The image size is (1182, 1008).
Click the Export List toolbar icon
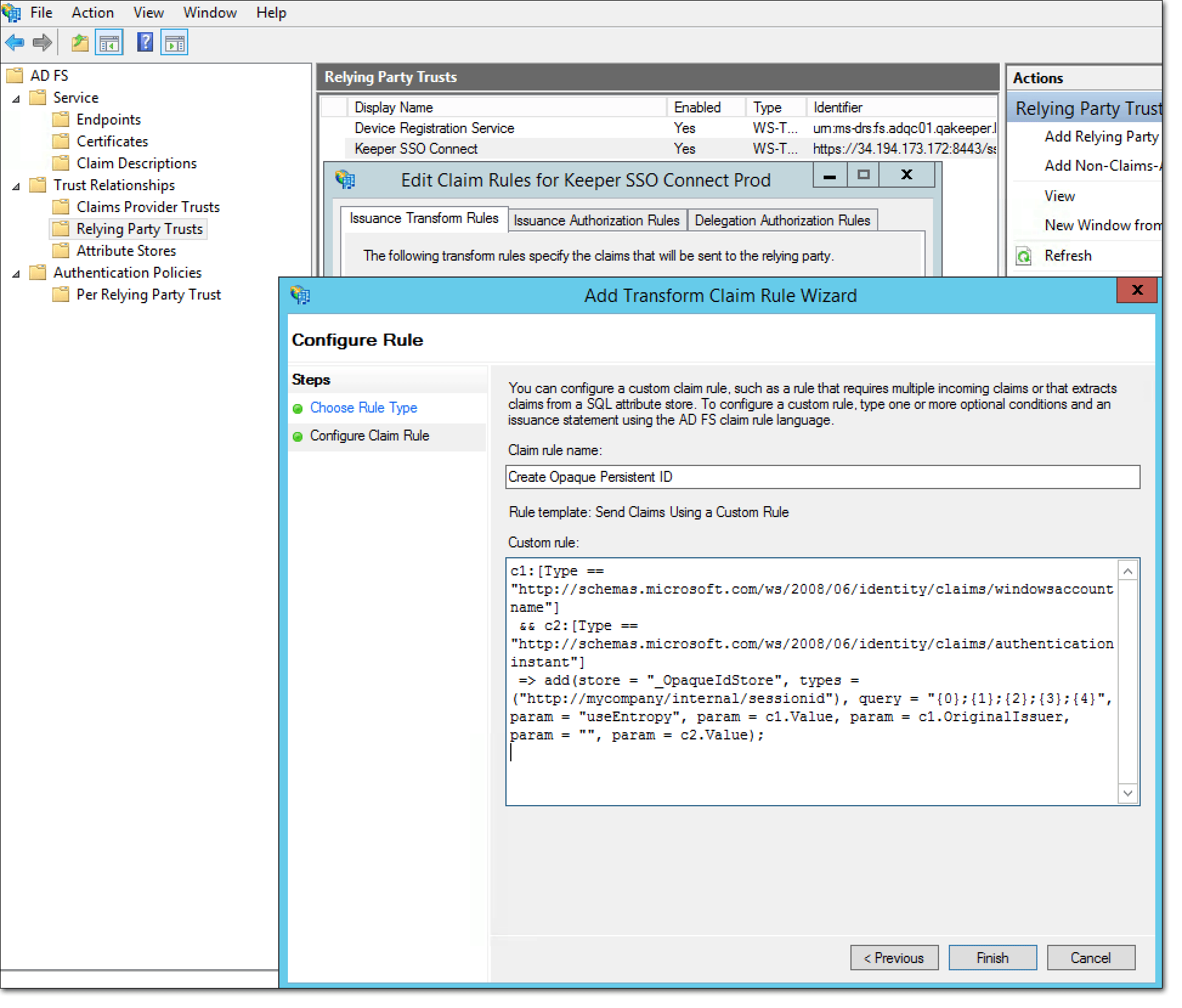tap(79, 41)
